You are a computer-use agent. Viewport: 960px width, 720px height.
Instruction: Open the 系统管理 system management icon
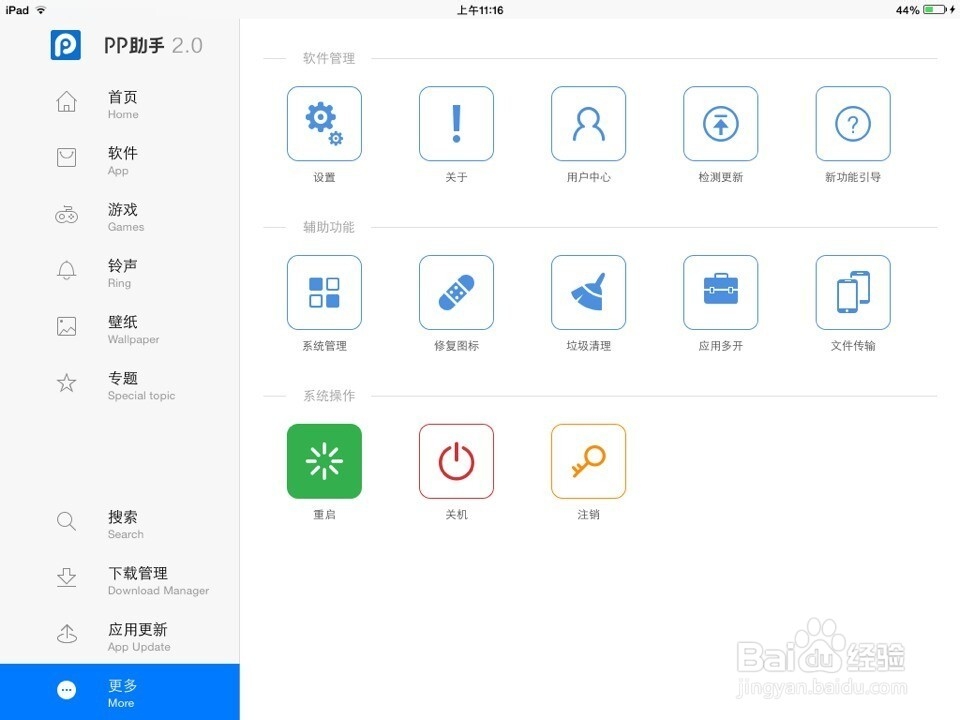pos(324,293)
